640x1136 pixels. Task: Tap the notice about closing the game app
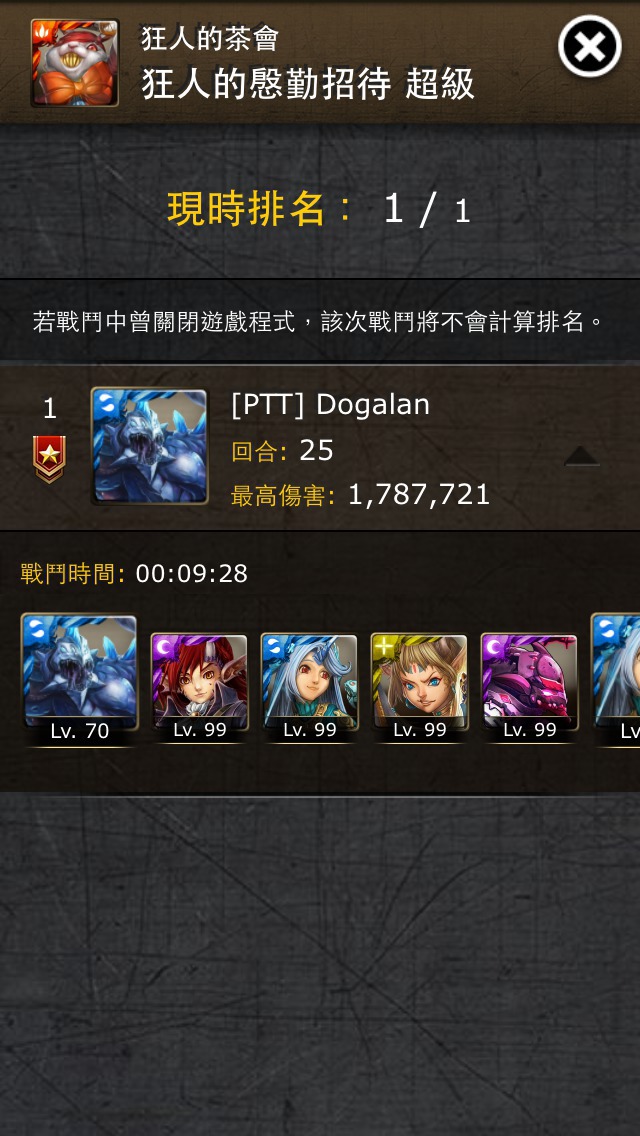(318, 321)
